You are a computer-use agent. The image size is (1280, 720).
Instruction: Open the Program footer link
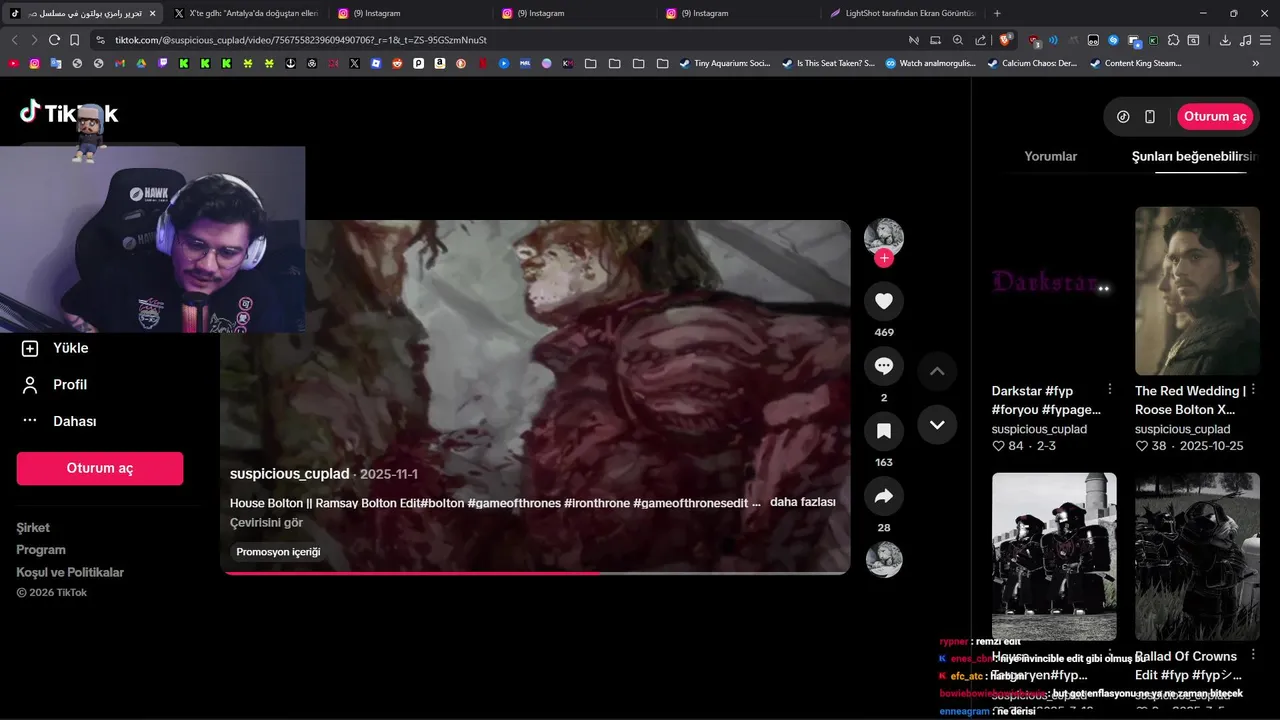[41, 549]
